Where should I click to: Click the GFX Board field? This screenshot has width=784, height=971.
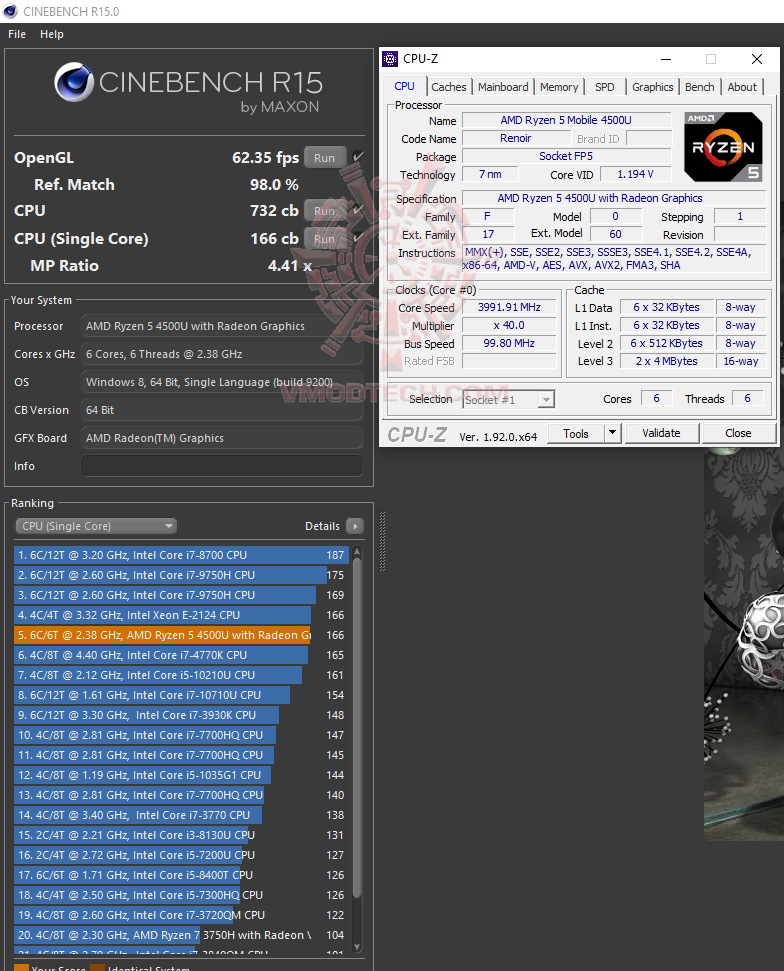(x=222, y=438)
